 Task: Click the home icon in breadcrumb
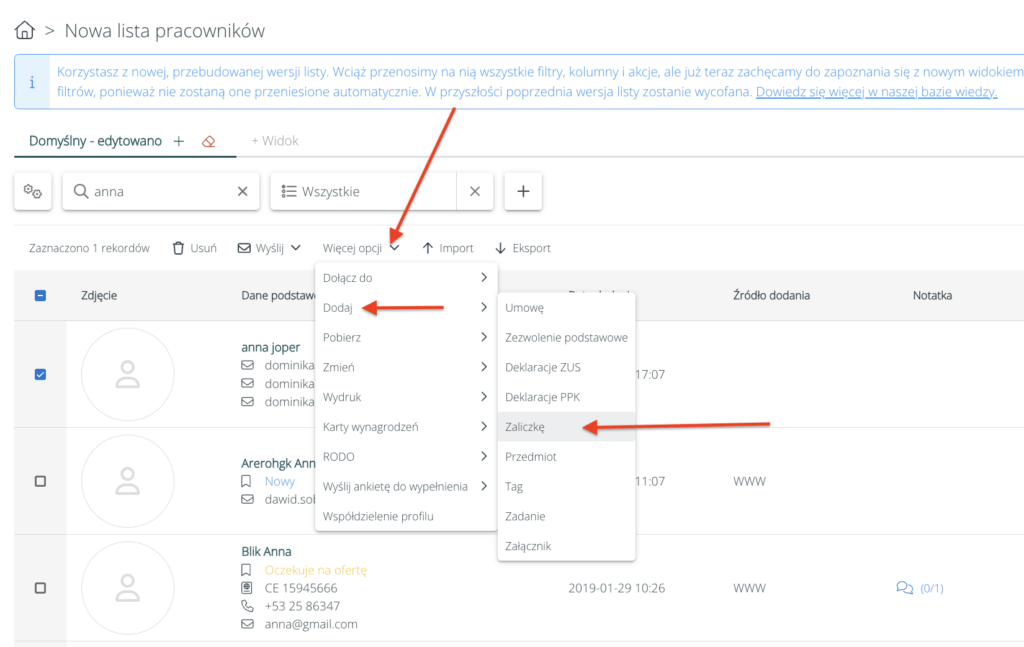25,31
